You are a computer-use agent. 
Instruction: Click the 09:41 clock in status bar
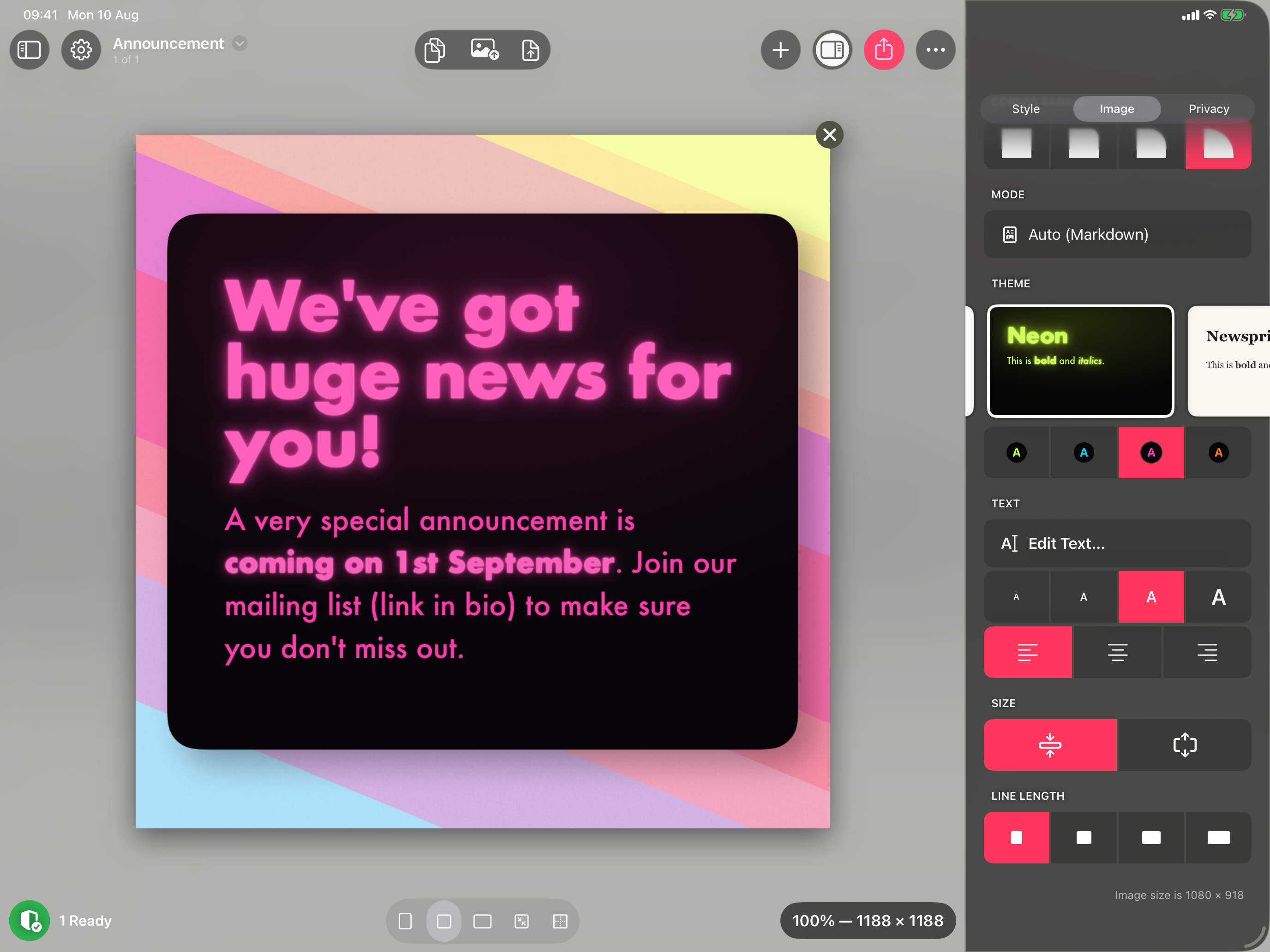(x=40, y=15)
